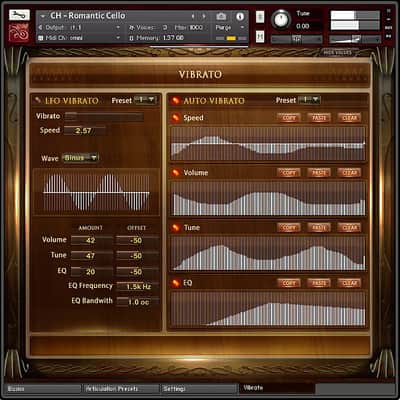400x400 pixels.
Task: Click EQ offset value -50
Action: tap(137, 271)
